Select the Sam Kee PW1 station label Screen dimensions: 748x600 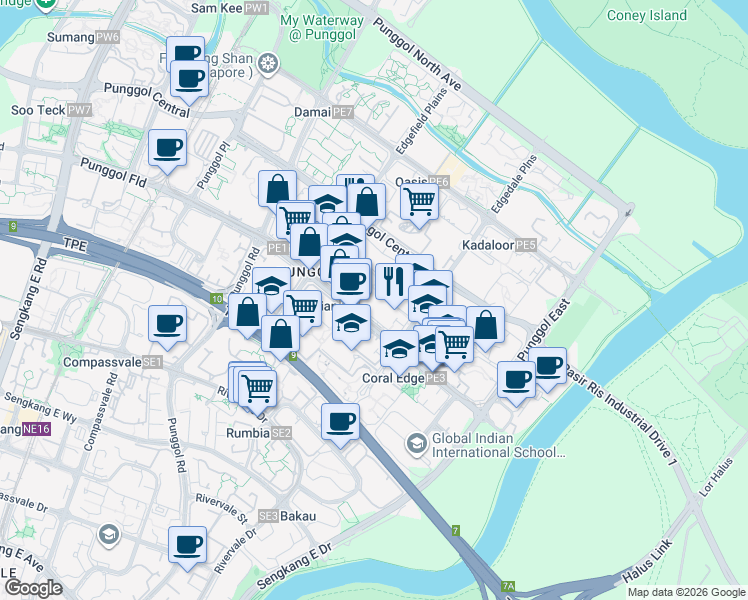click(x=230, y=8)
